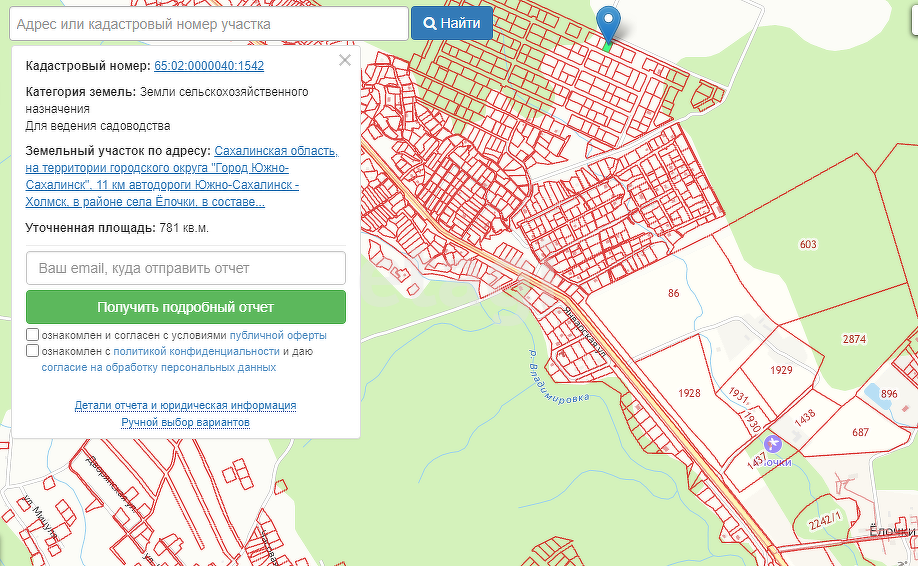Select land parcel labeled 1928 on map
Image resolution: width=918 pixels, height=566 pixels.
(688, 393)
